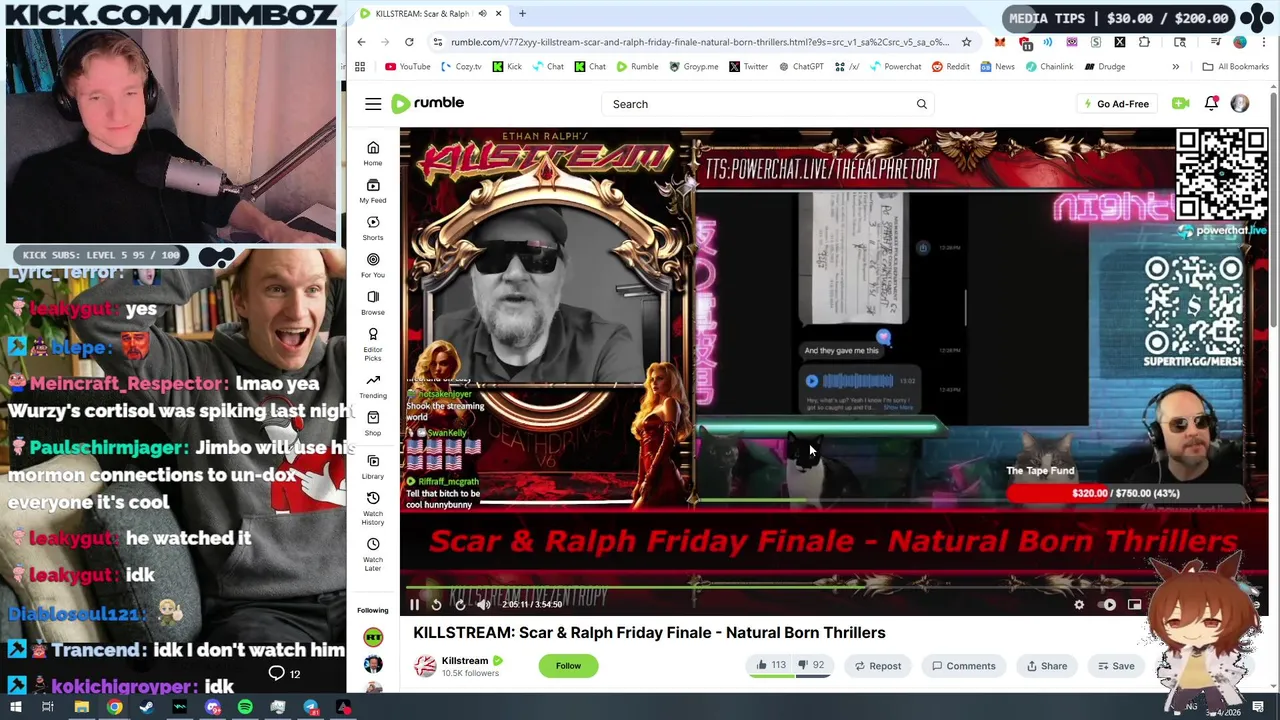Open the Cozy.tv bookmark
This screenshot has width=1280, height=720.
point(461,67)
